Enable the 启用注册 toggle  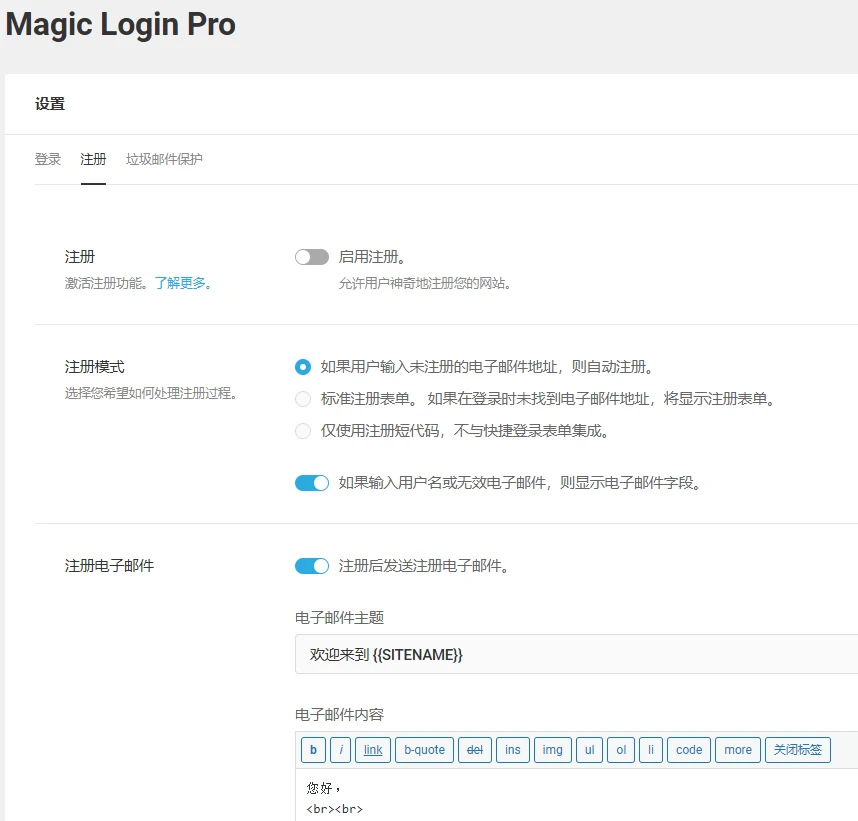tap(311, 256)
